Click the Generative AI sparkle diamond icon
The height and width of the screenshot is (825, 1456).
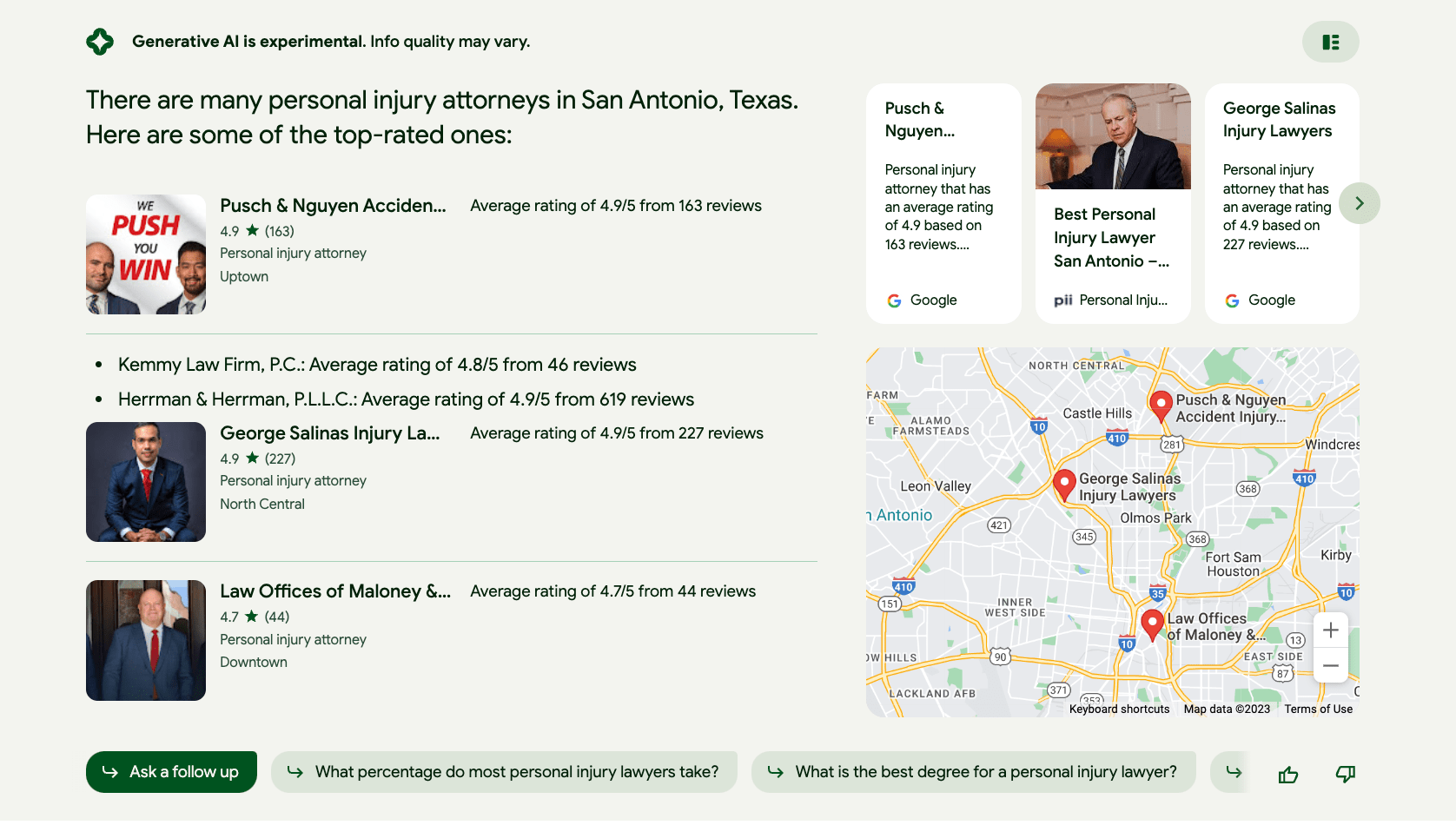(100, 42)
